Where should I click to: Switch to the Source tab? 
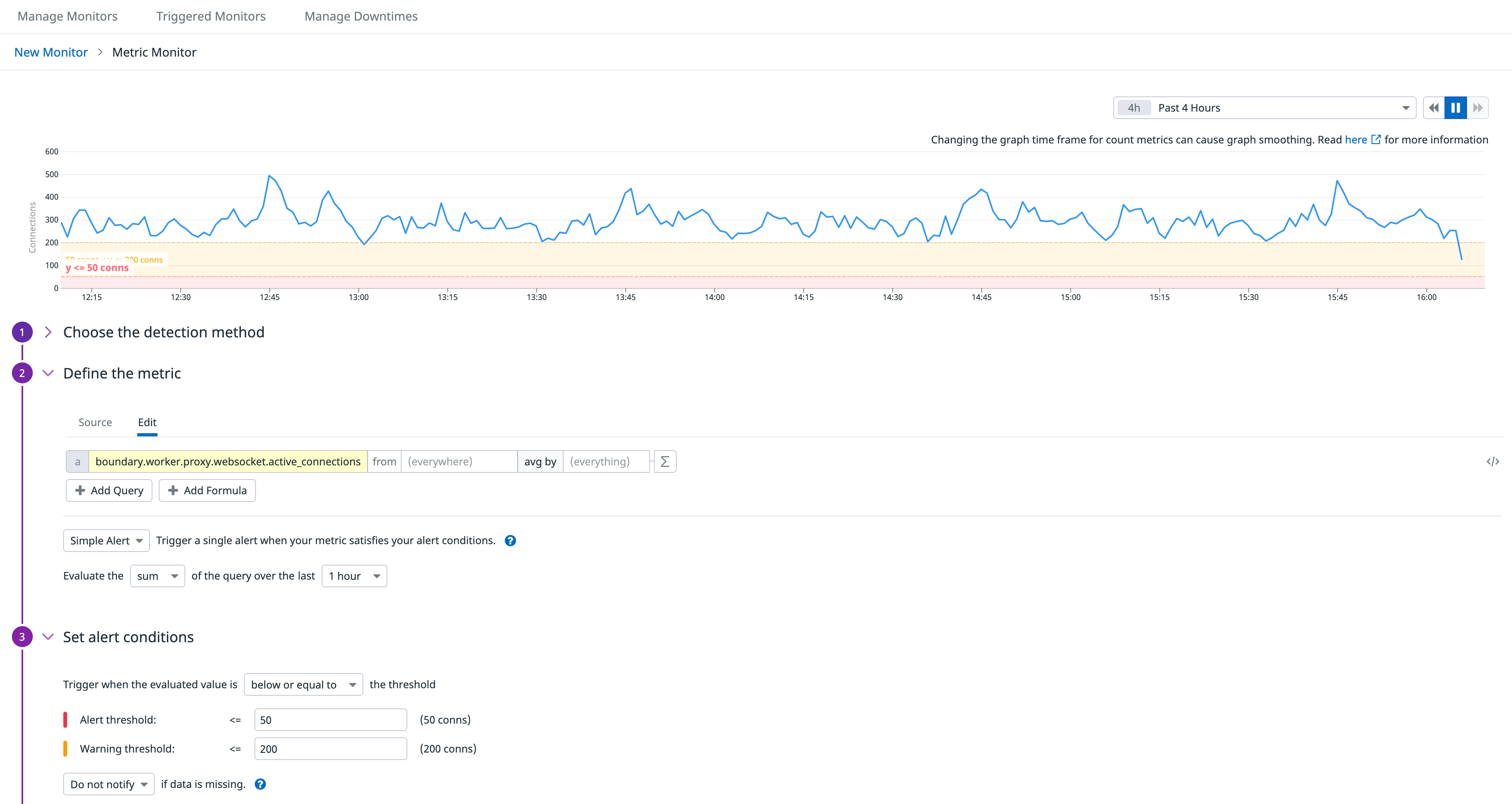[x=95, y=422]
